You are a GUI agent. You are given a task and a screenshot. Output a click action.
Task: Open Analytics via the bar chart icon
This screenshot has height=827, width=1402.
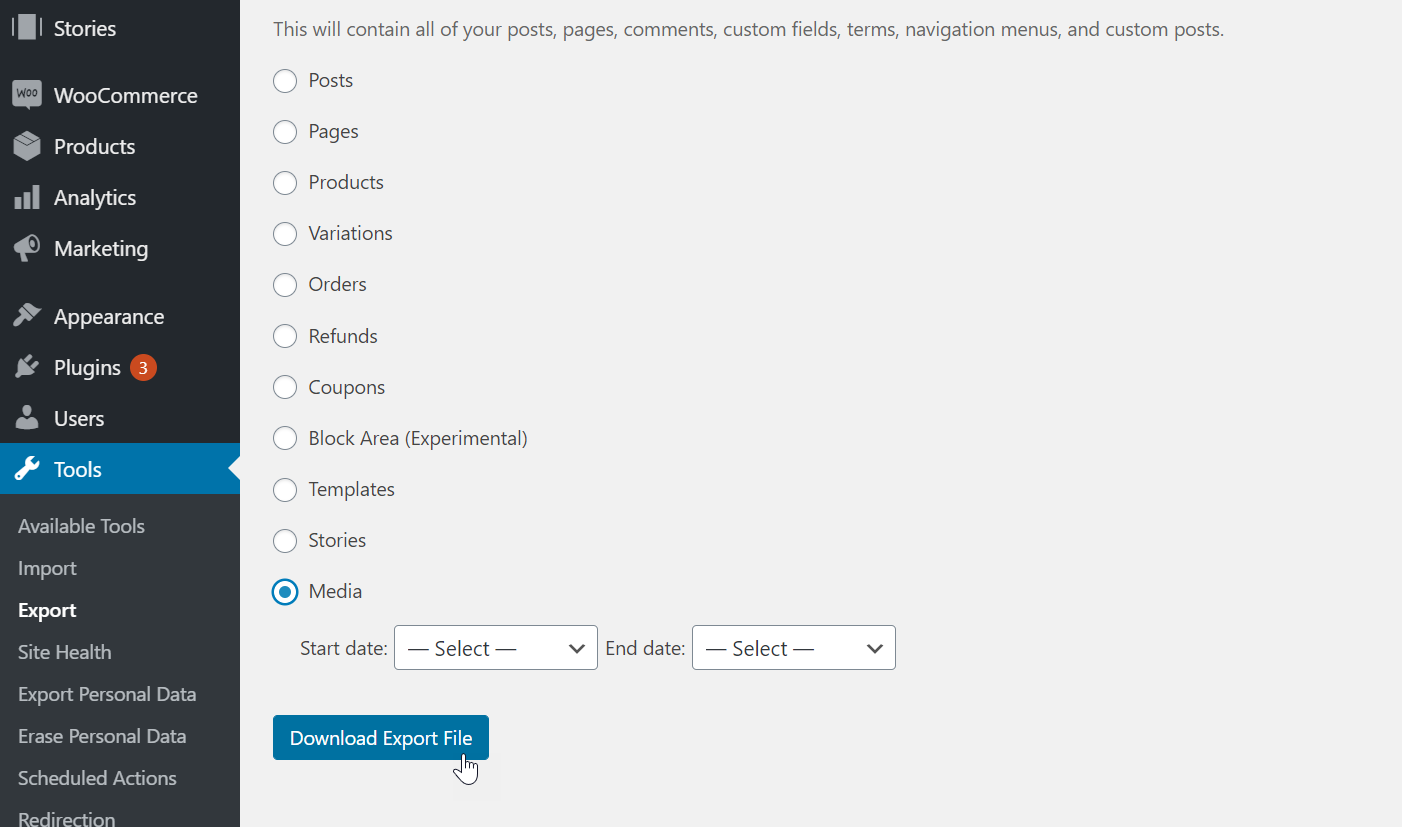(x=27, y=197)
